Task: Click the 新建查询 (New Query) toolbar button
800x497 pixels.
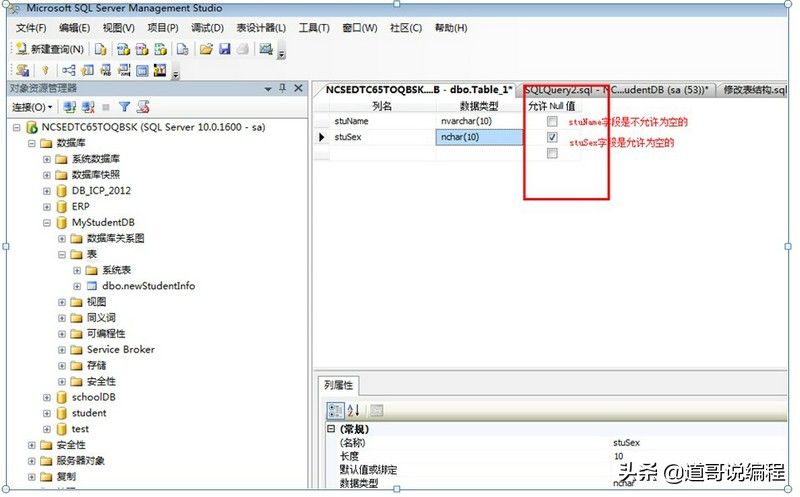Action: pos(50,49)
